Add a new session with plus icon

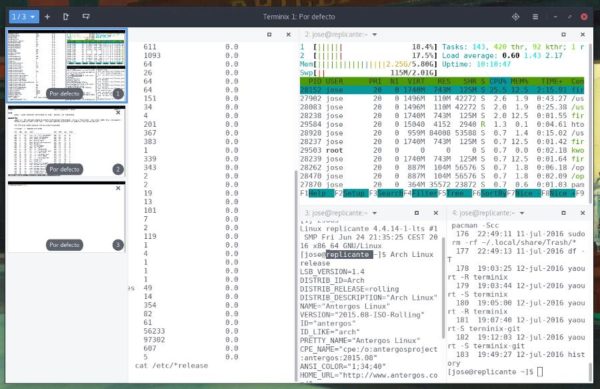pos(47,17)
